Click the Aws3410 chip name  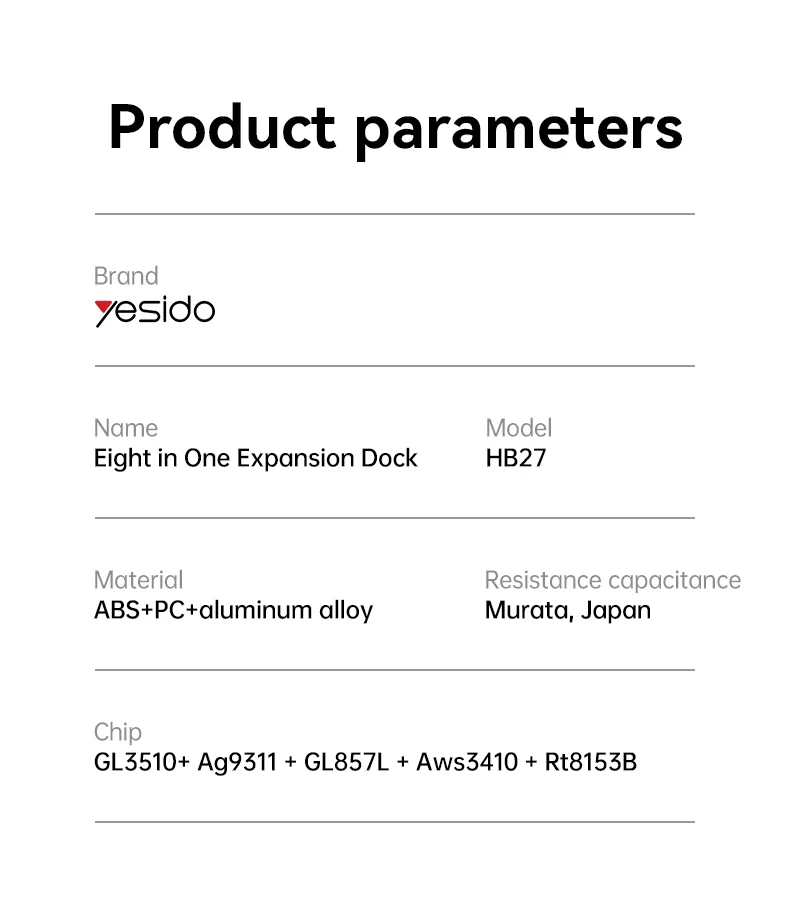click(466, 763)
